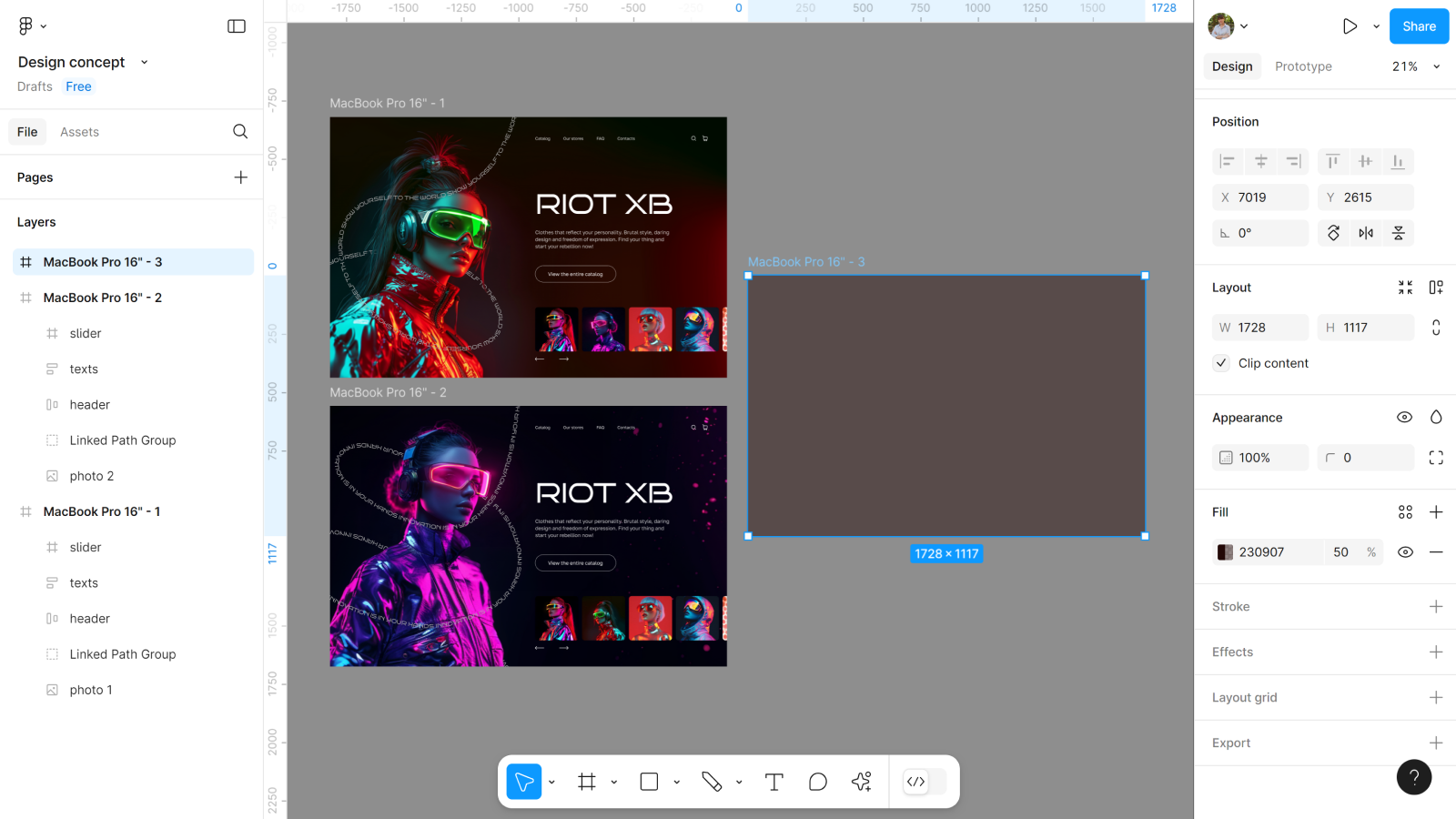Uncheck the Clip content checkbox

tap(1221, 363)
